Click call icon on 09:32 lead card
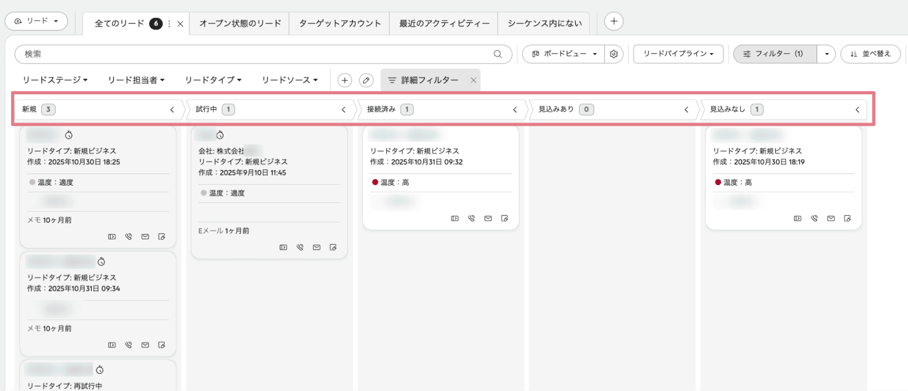 471,218
